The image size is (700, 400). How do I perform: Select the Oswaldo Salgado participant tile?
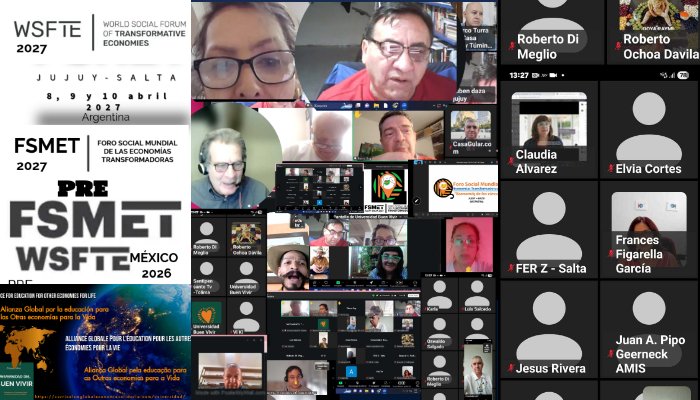point(440,333)
